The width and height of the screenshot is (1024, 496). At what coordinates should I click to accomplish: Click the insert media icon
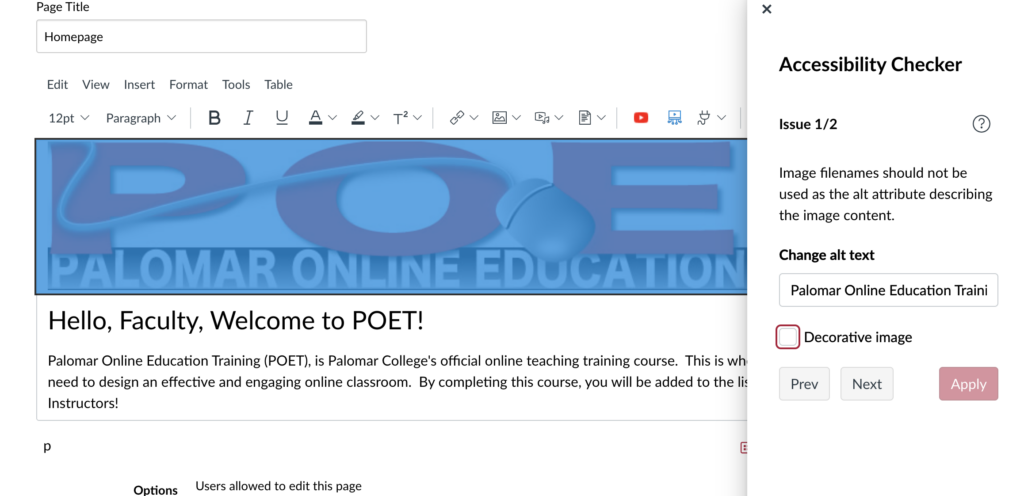pos(541,118)
